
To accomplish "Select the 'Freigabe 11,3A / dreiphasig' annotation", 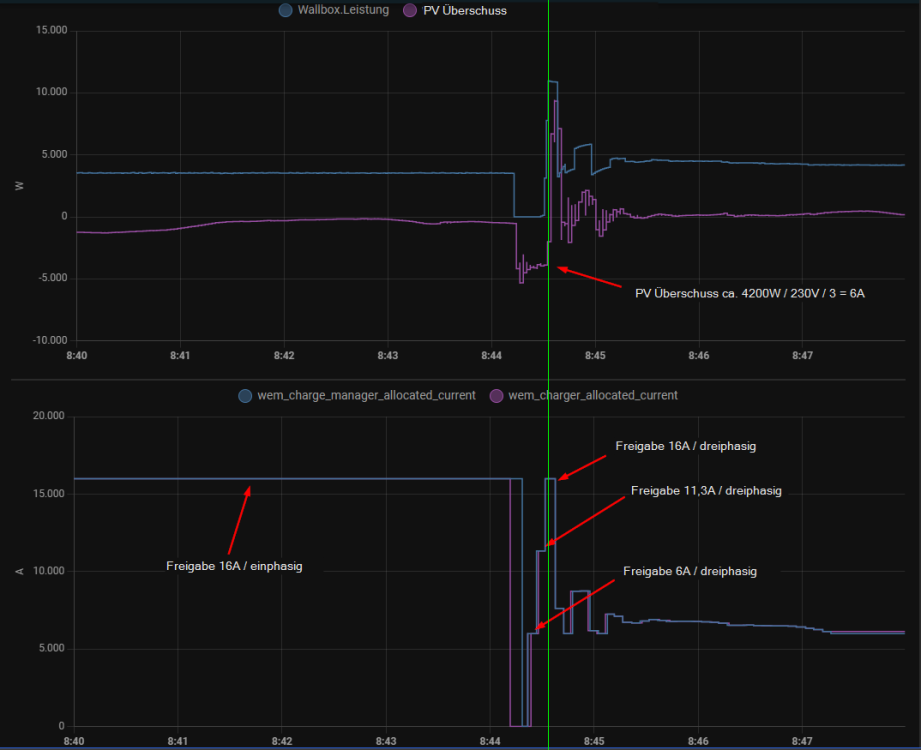I will [706, 491].
